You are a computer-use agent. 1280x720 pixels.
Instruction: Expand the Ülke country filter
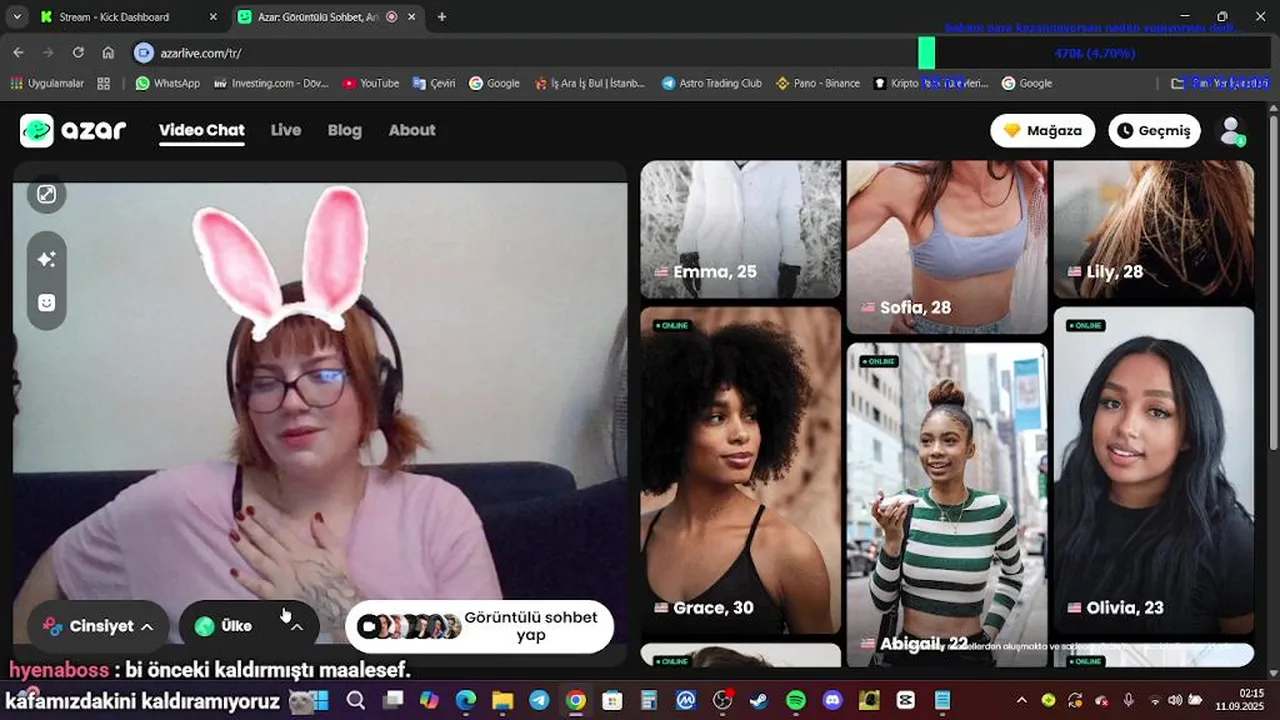(249, 626)
